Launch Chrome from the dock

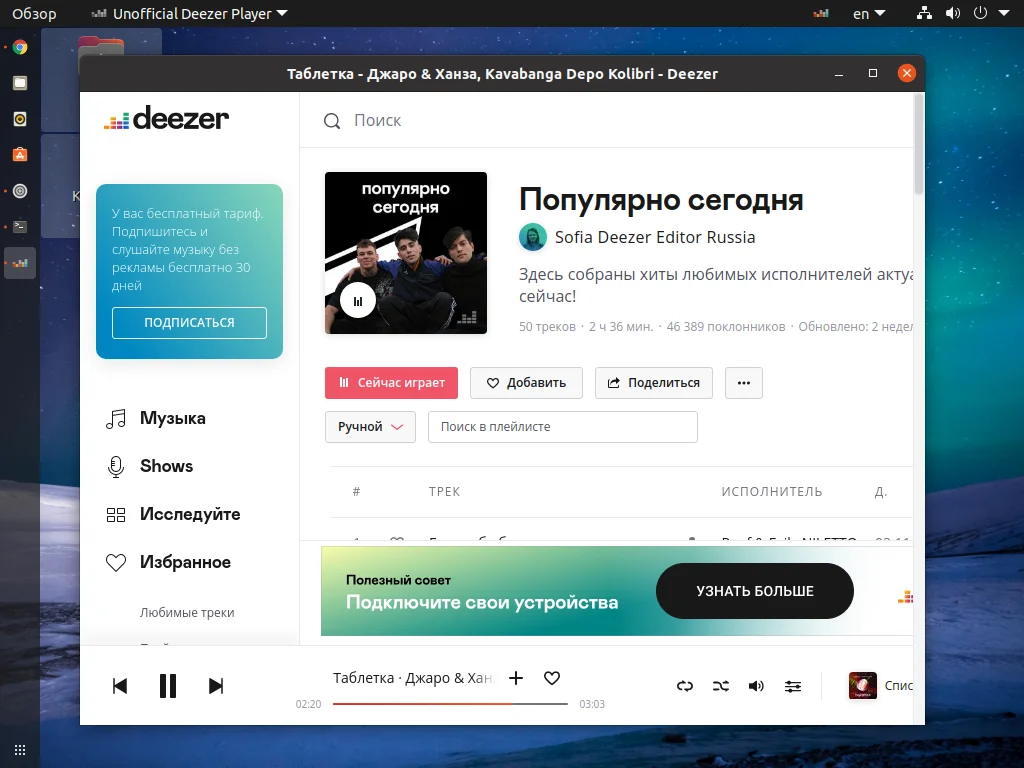(x=20, y=47)
